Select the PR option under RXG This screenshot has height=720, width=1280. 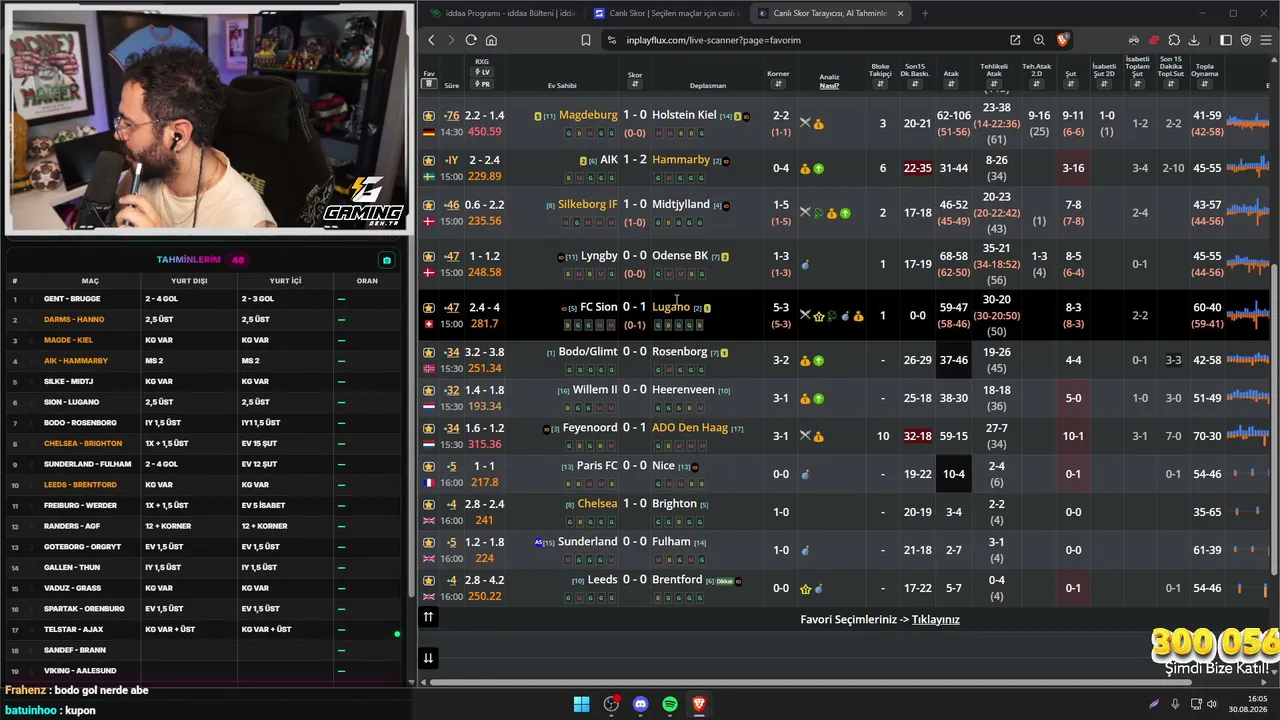pyautogui.click(x=483, y=84)
